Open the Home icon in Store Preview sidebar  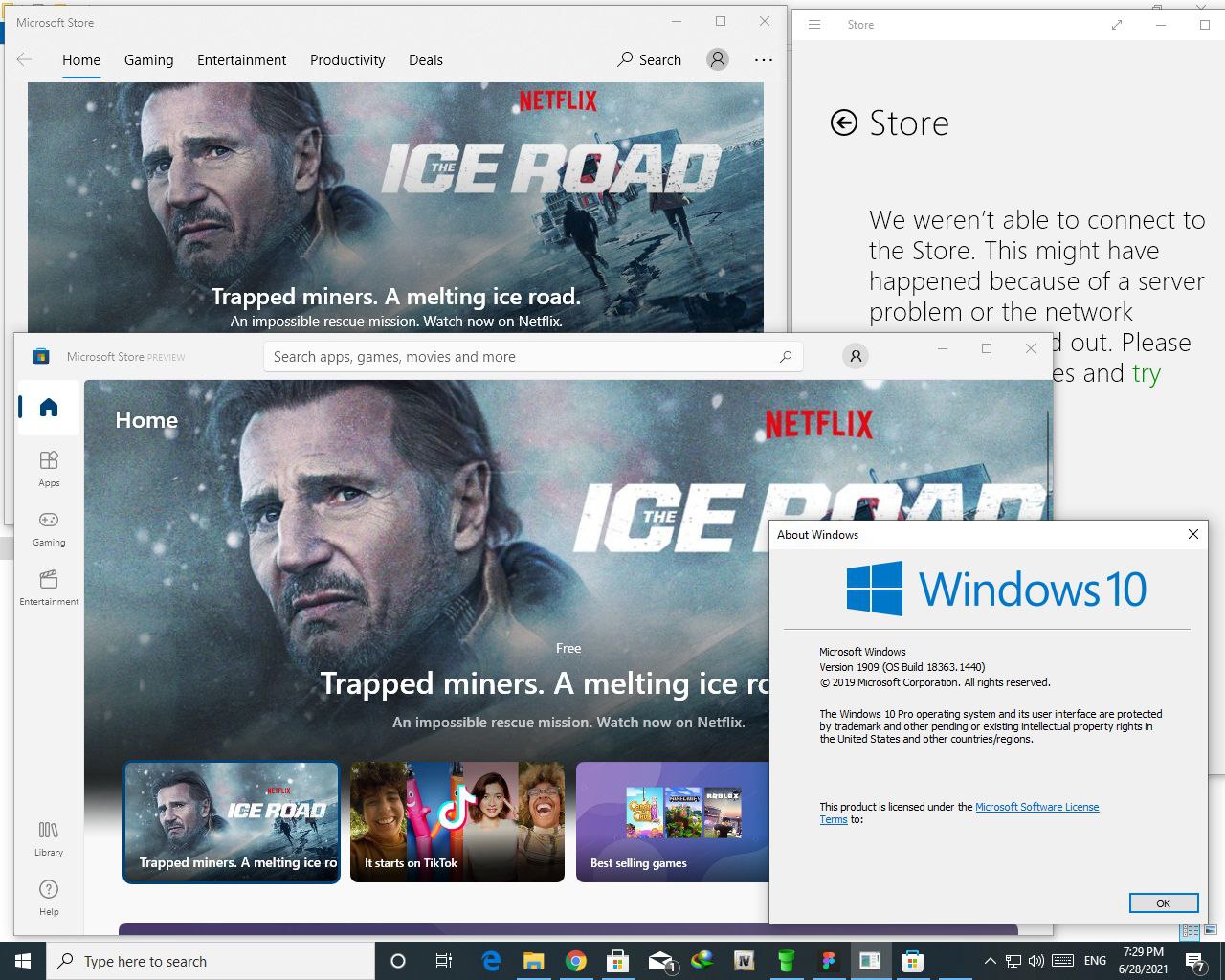[x=49, y=408]
